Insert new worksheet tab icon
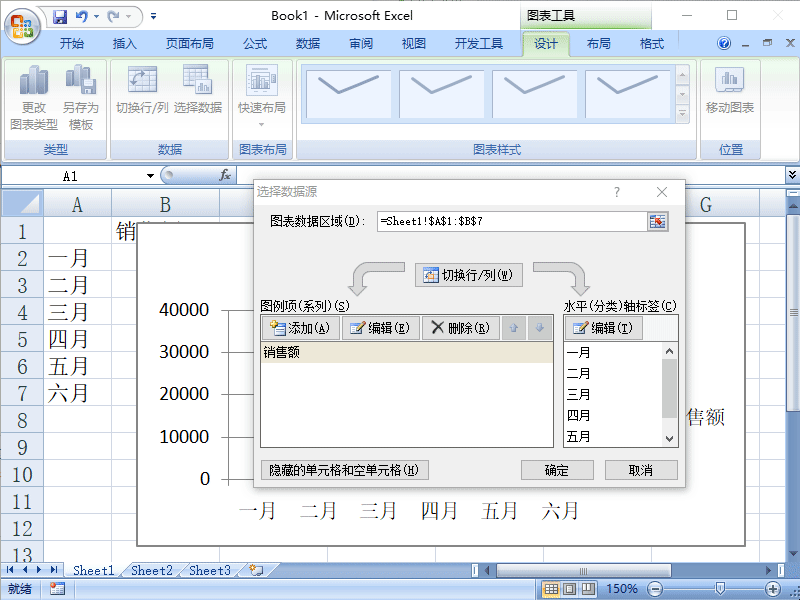This screenshot has width=800, height=600. point(257,570)
